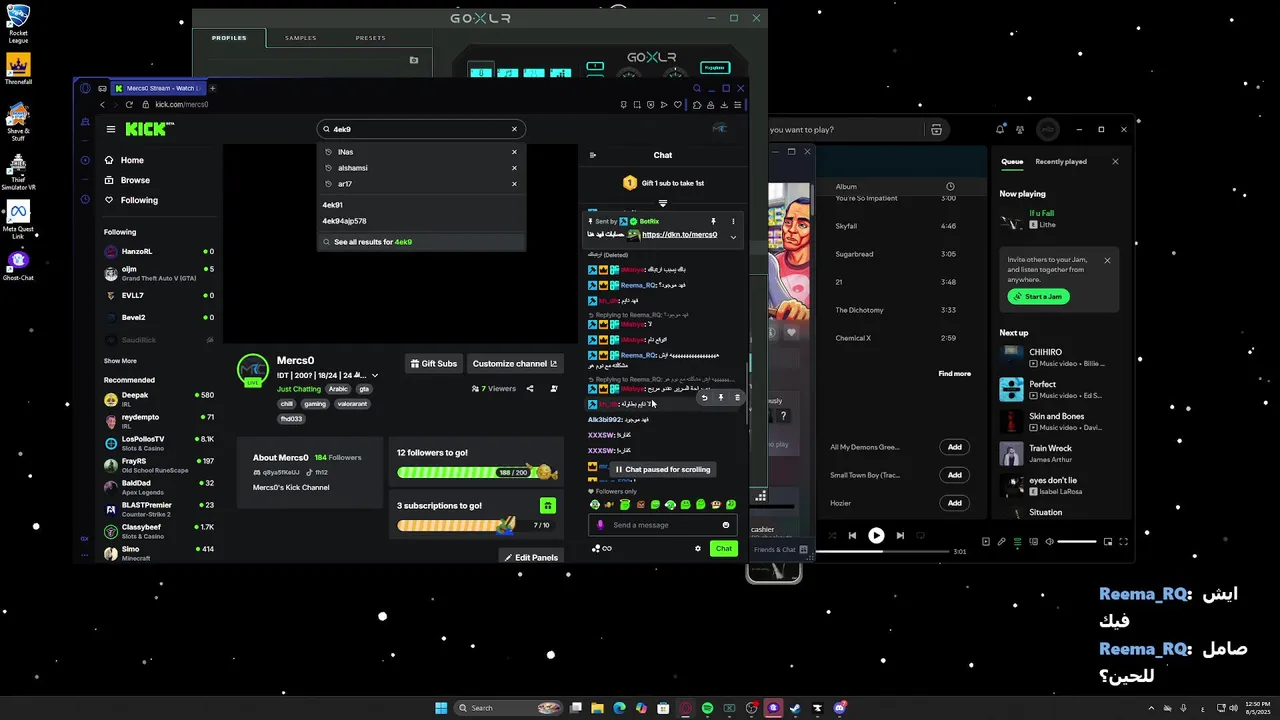Viewport: 1280px width, 720px height.
Task: Open chat settings gear
Action: click(x=698, y=548)
